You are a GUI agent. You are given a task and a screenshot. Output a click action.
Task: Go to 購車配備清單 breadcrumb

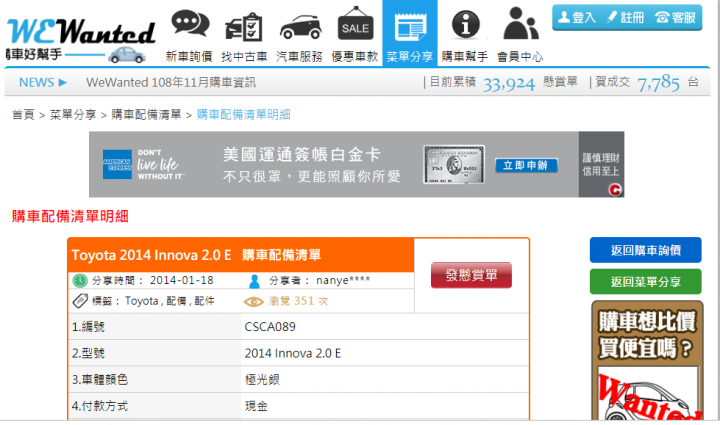point(146,115)
